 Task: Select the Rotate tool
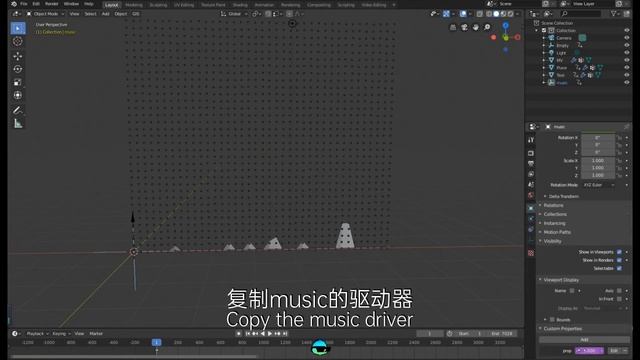(x=18, y=69)
